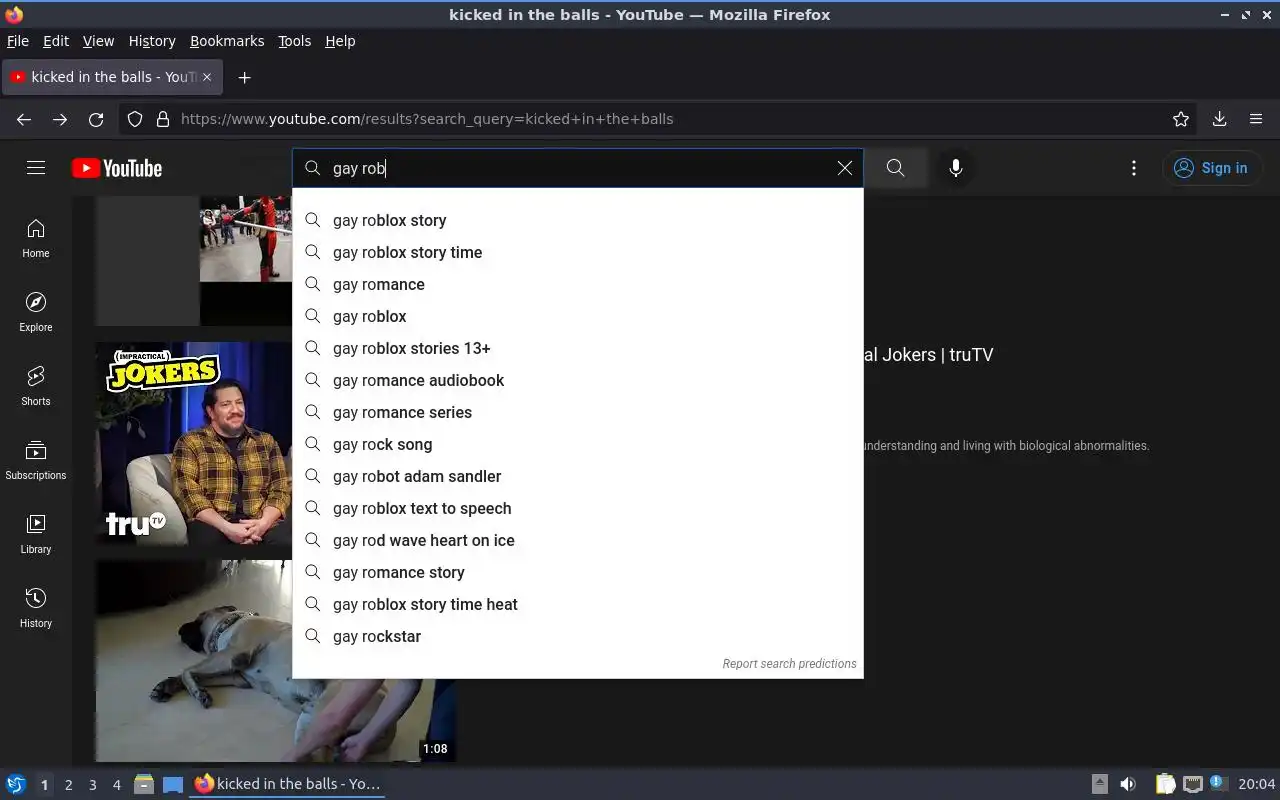The width and height of the screenshot is (1280, 800).
Task: Click the YouTube logo
Action: tap(117, 168)
